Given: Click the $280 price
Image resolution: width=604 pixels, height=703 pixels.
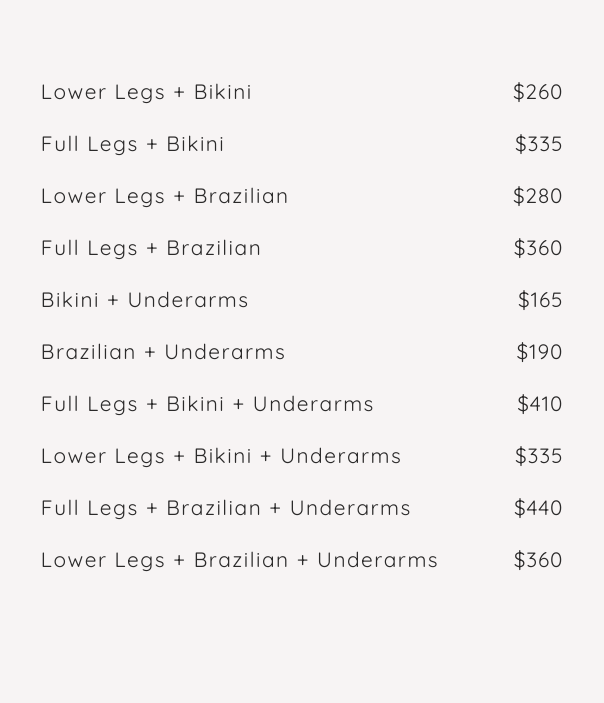Looking at the screenshot, I should (537, 196).
